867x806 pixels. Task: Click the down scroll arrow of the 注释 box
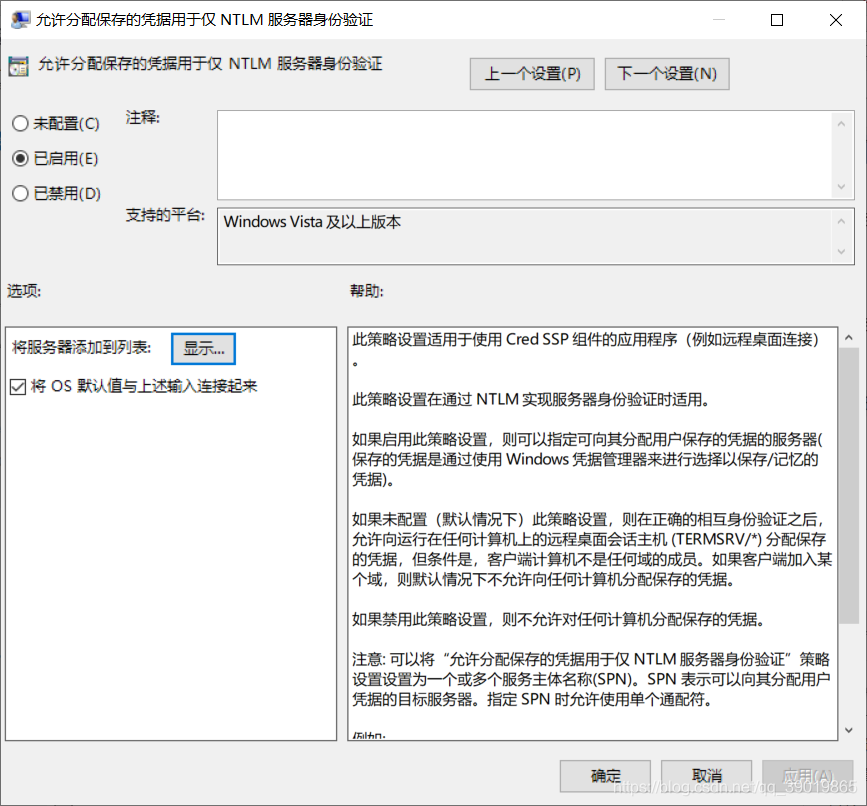pos(841,186)
